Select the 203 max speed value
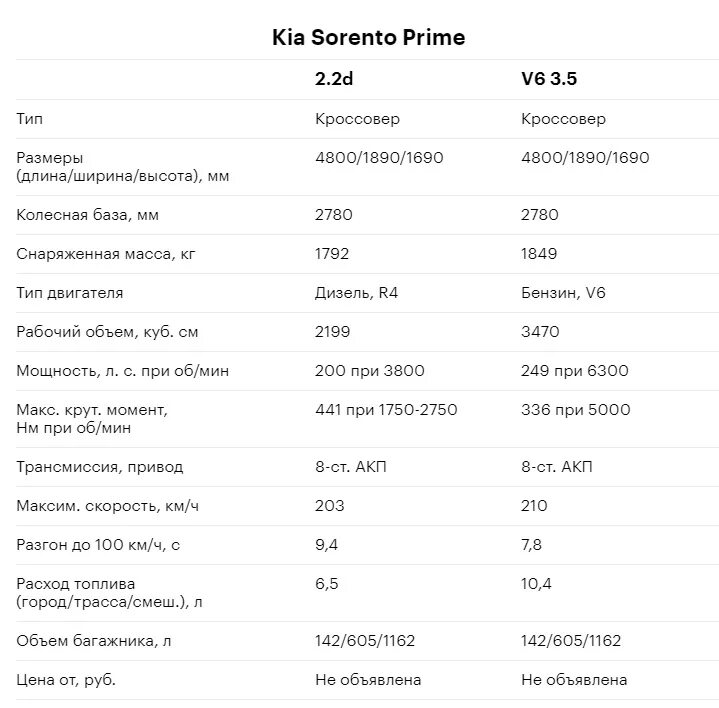 (329, 505)
